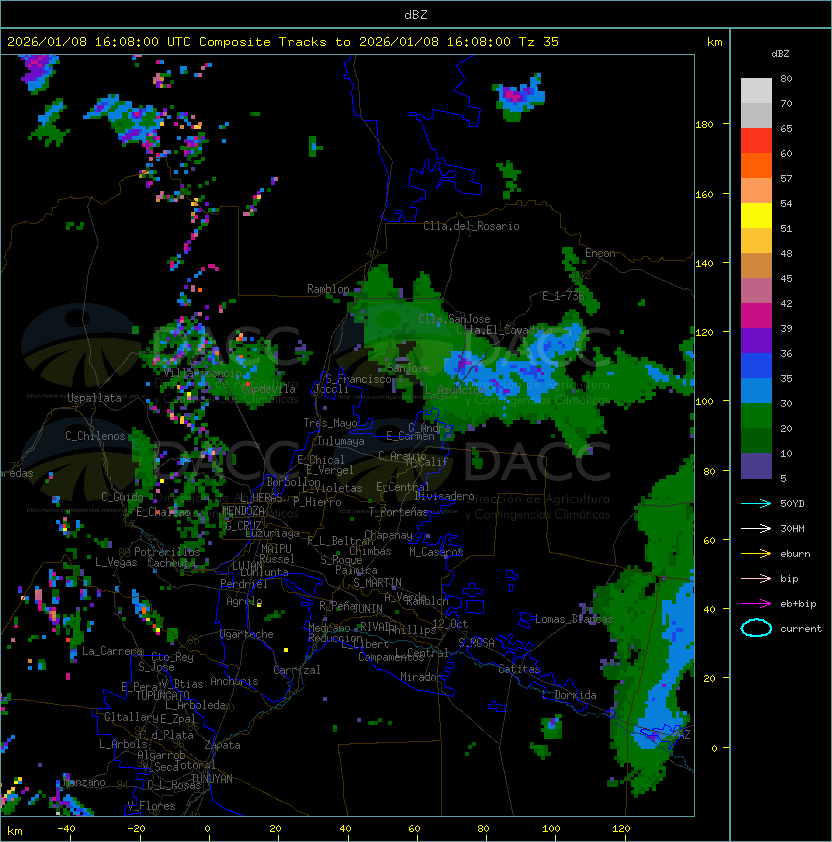Click the '50YD' legend label

tap(792, 504)
